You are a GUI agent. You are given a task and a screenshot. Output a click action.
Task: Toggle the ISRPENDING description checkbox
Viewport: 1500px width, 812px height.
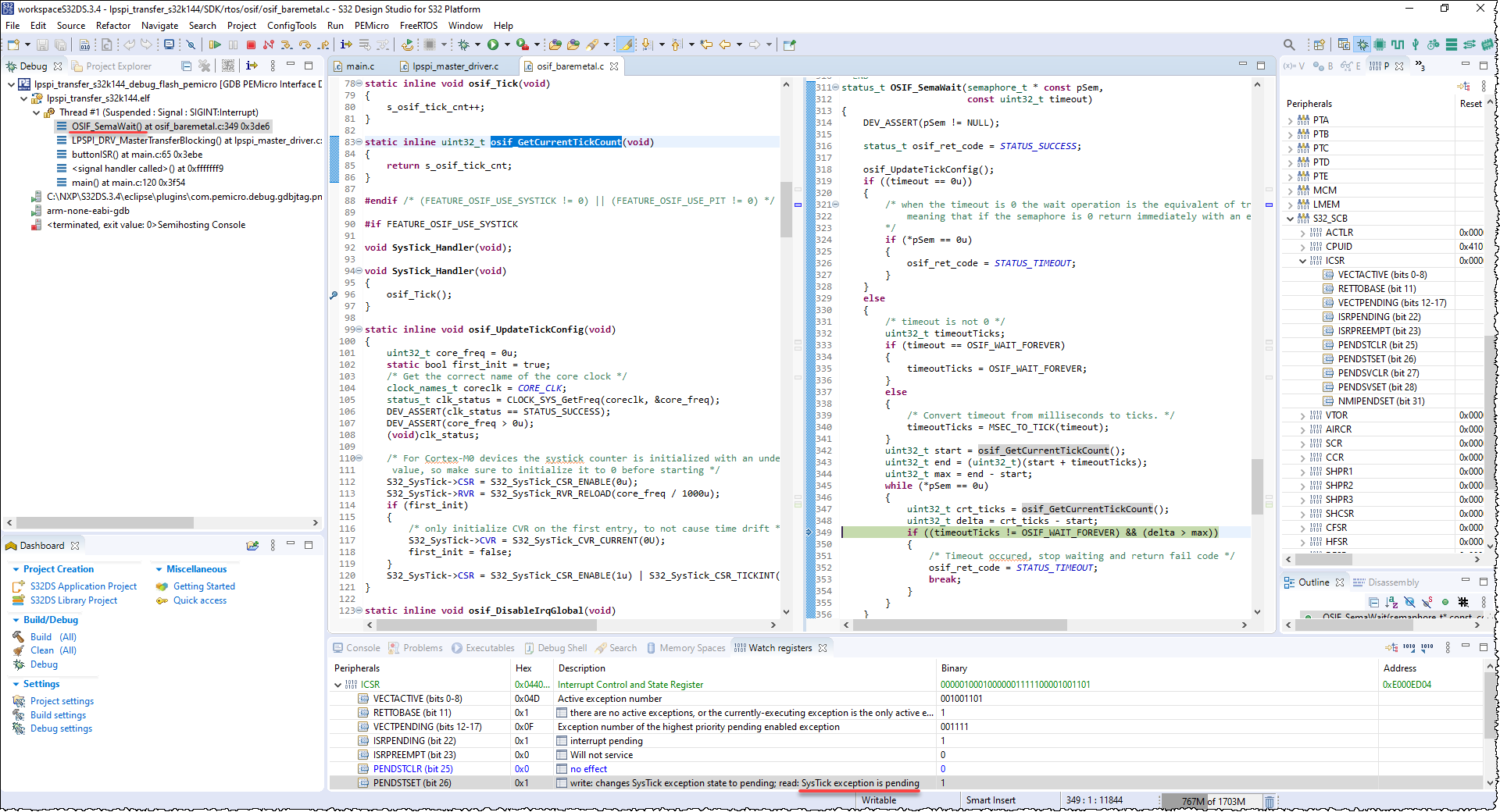(x=562, y=741)
